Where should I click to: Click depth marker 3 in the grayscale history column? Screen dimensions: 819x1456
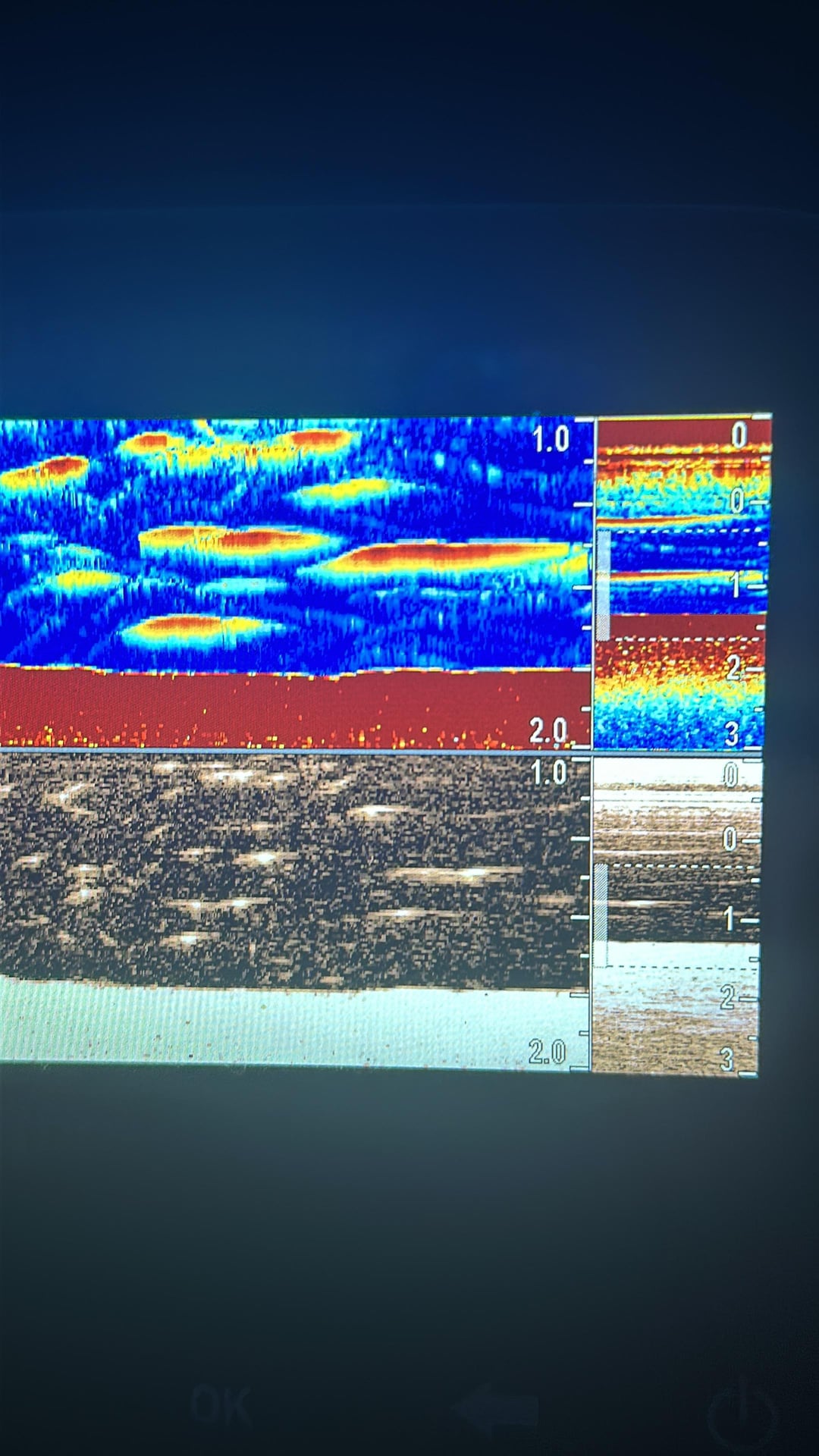727,1059
